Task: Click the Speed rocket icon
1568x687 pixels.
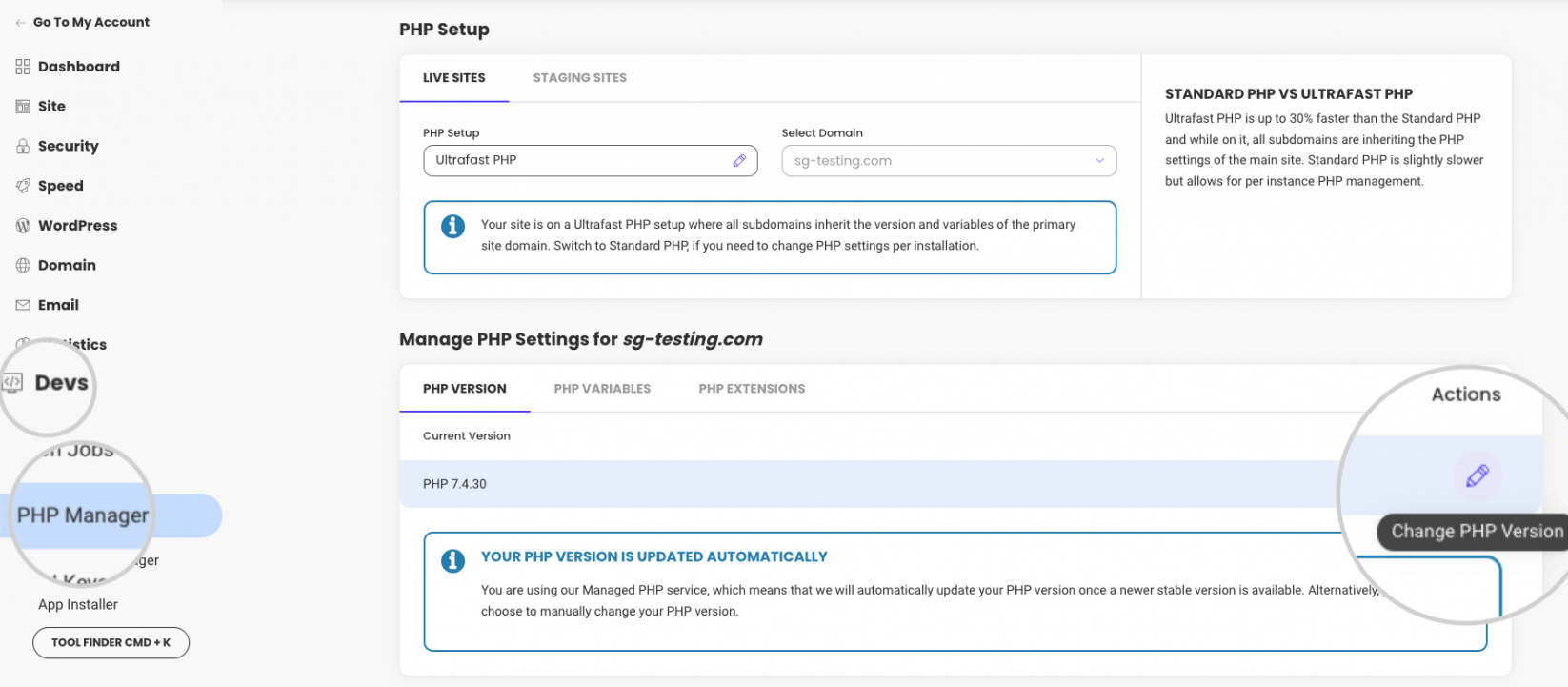Action: [23, 186]
